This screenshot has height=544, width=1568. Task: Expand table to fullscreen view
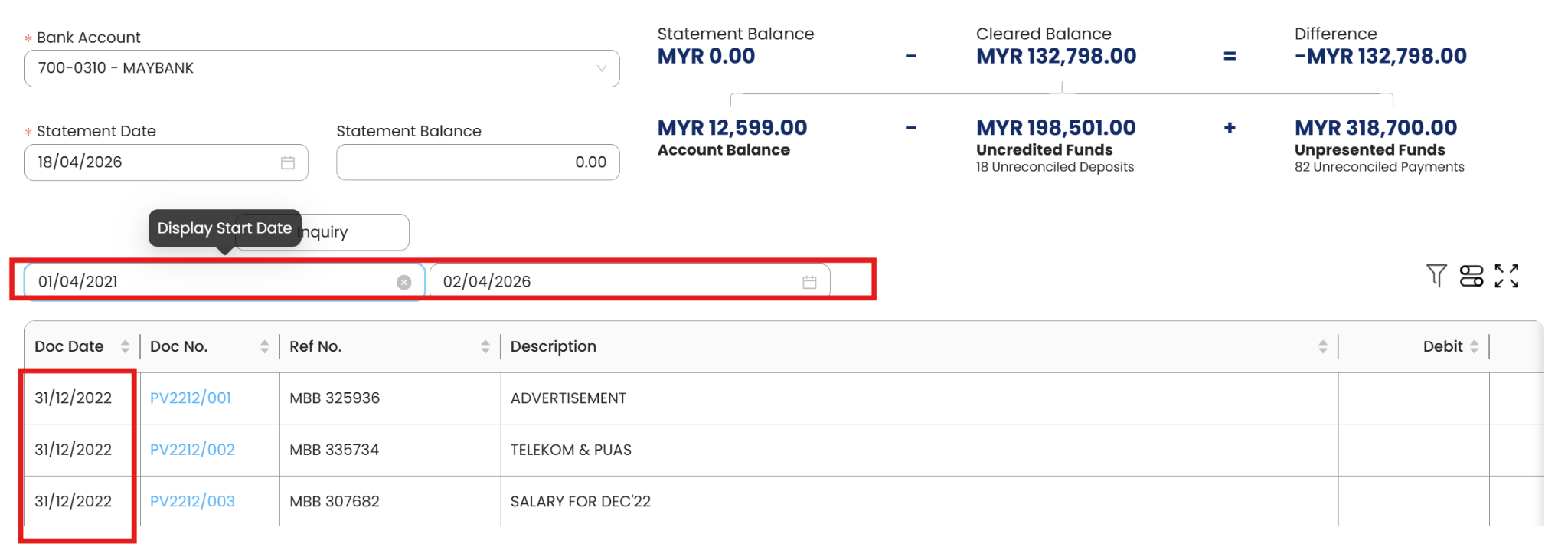pos(1506,276)
